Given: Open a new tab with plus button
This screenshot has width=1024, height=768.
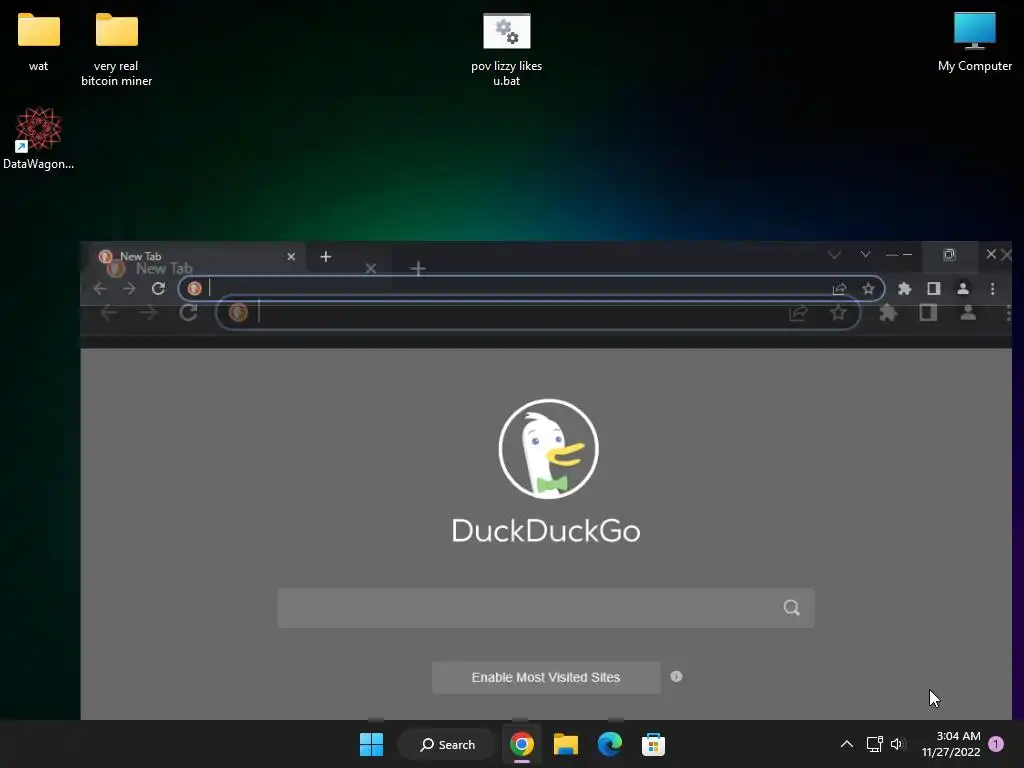Looking at the screenshot, I should point(326,257).
